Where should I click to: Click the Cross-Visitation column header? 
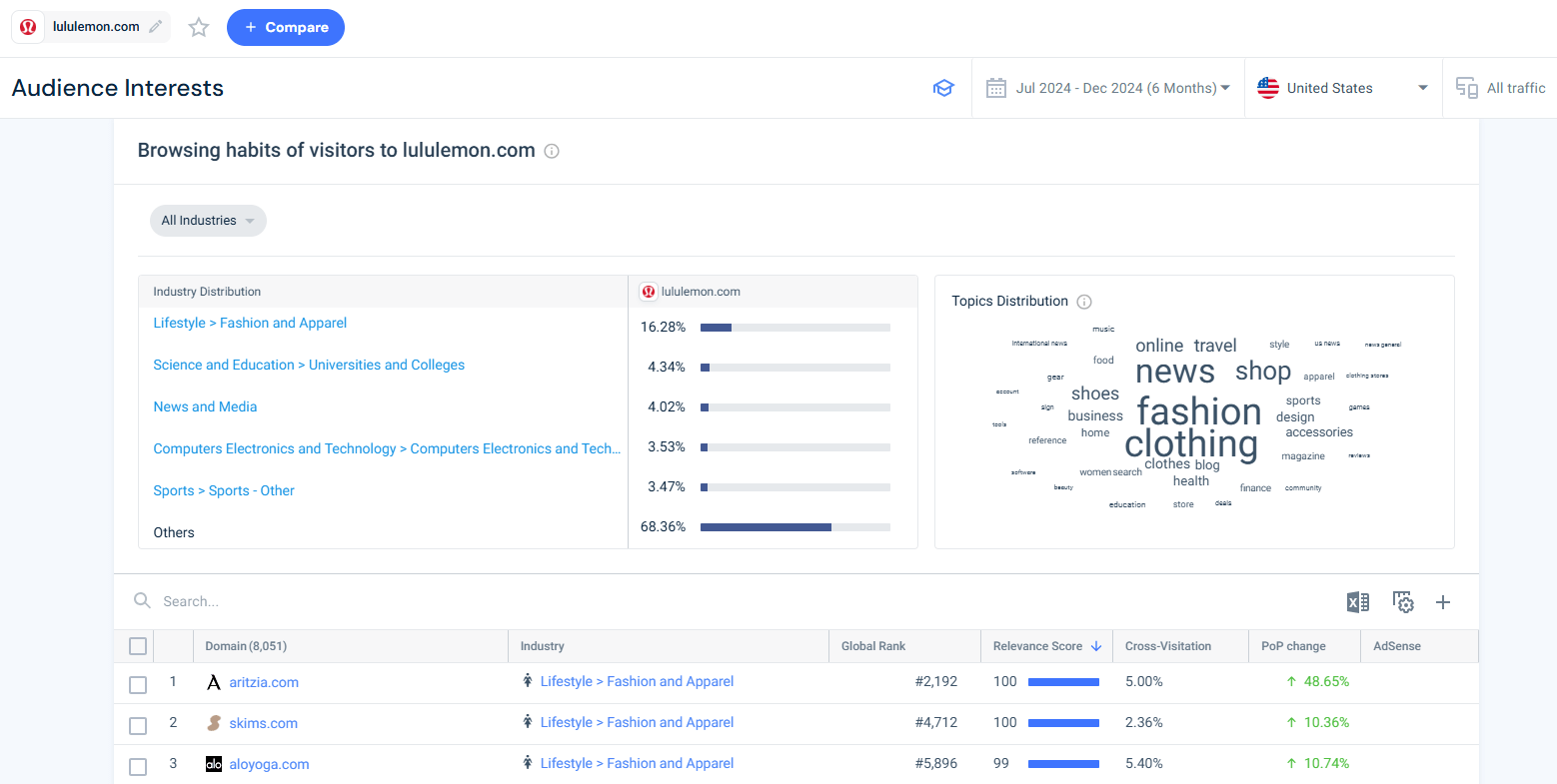pyautogui.click(x=1167, y=646)
